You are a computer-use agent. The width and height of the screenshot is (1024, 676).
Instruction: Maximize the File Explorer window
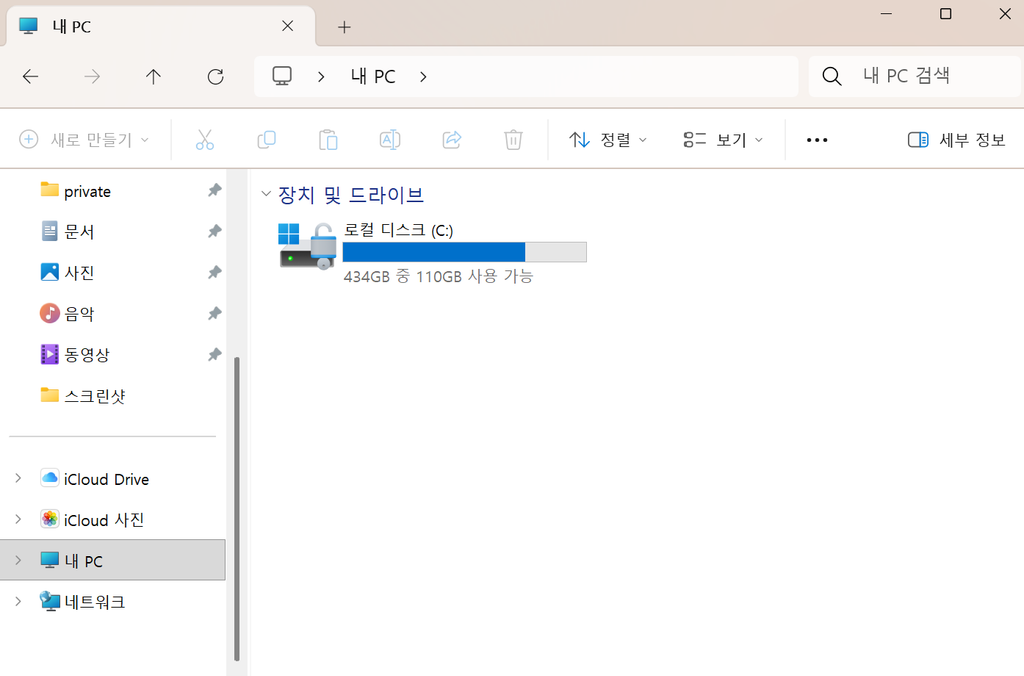946,14
